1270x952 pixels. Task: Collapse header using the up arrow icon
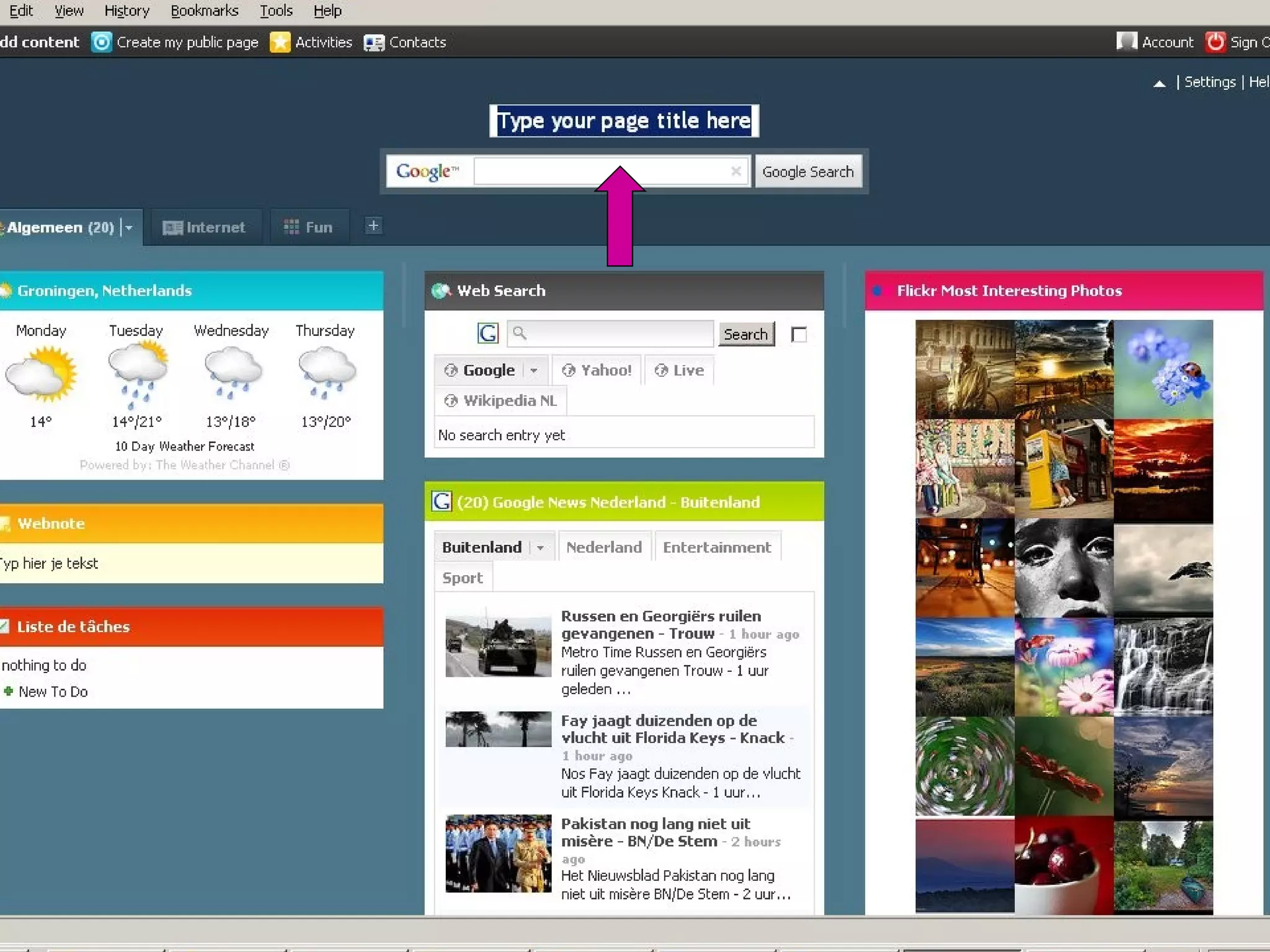(x=1159, y=83)
